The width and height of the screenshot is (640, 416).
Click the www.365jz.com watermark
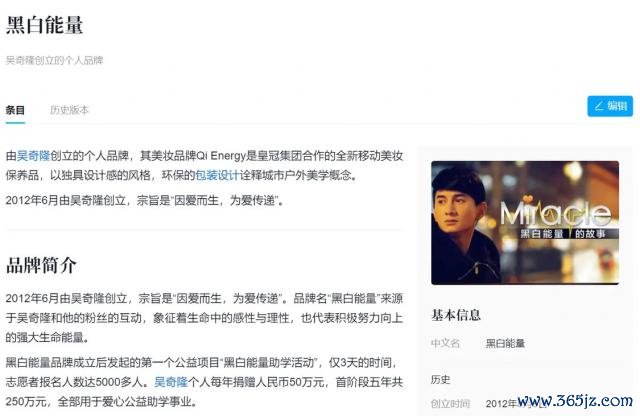(x=575, y=401)
